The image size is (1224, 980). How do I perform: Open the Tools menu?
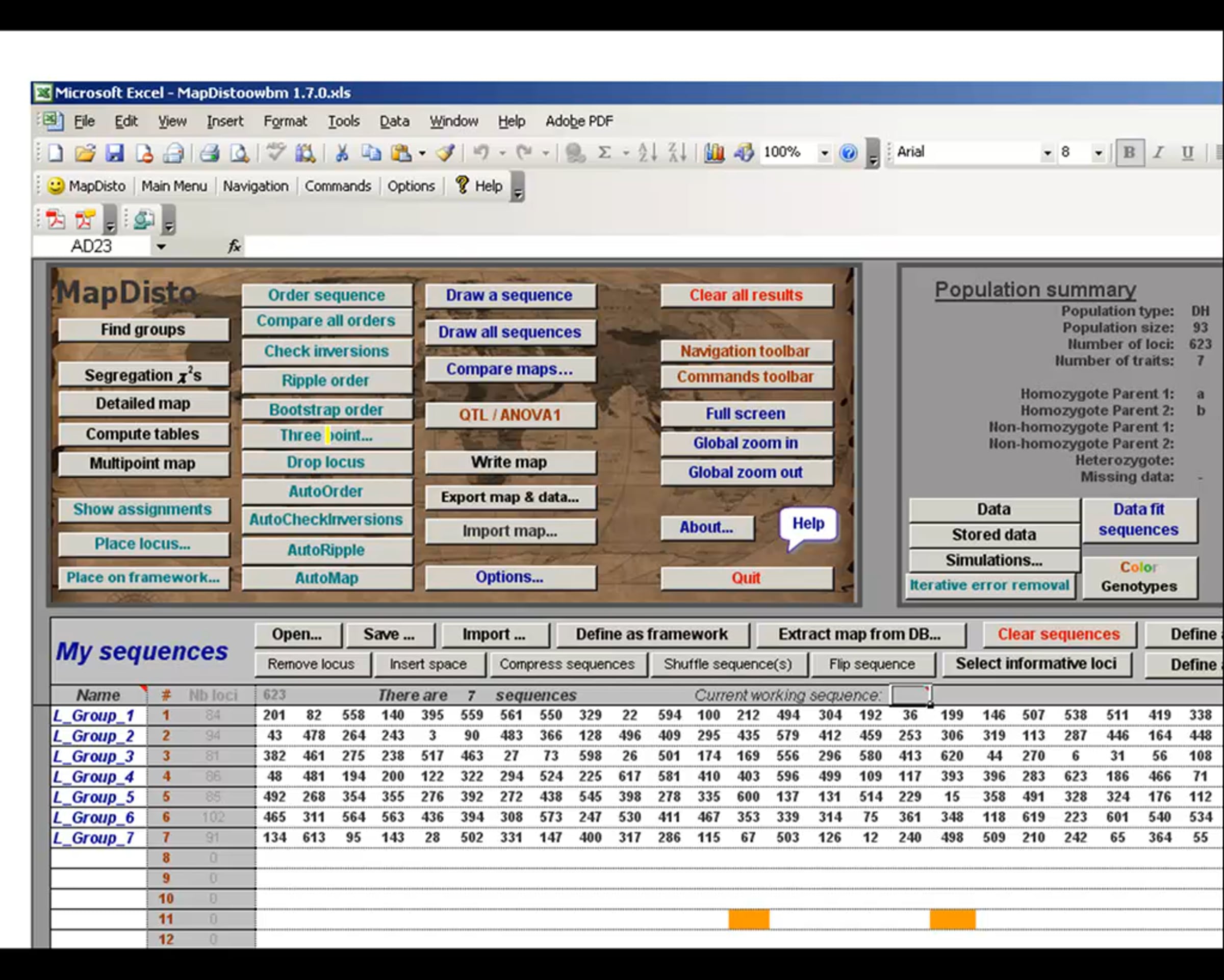point(343,121)
